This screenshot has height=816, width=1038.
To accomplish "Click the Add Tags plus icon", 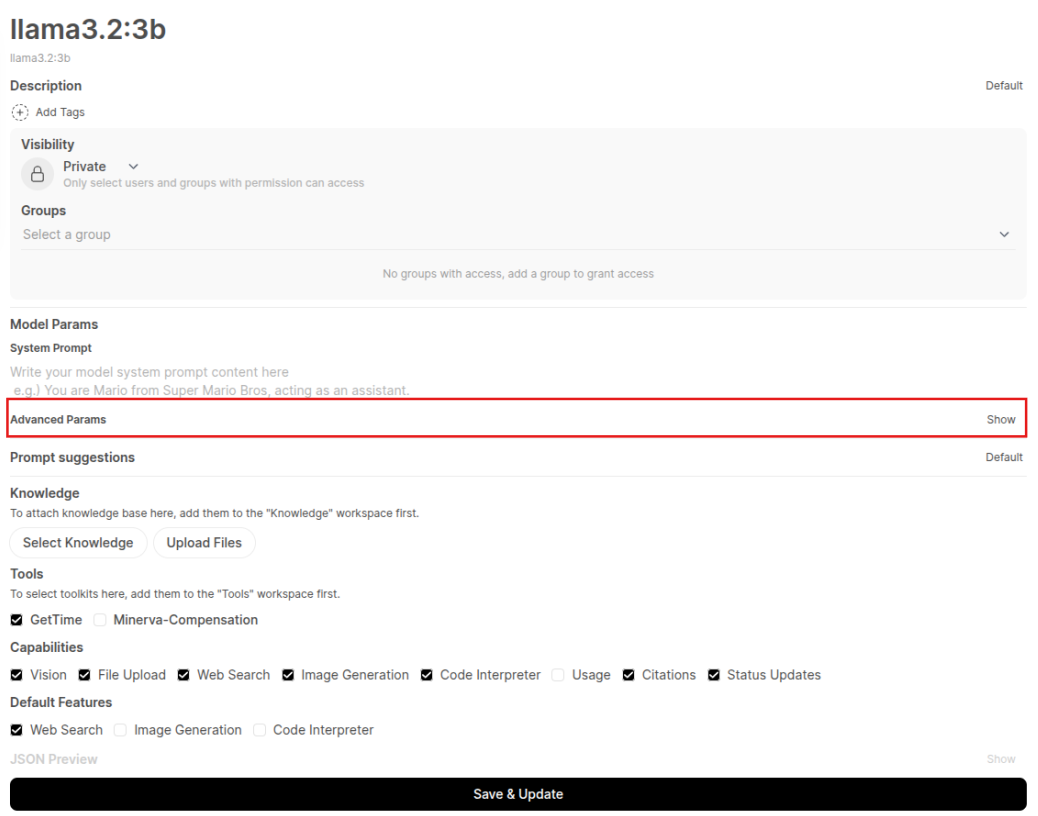I will (x=20, y=113).
